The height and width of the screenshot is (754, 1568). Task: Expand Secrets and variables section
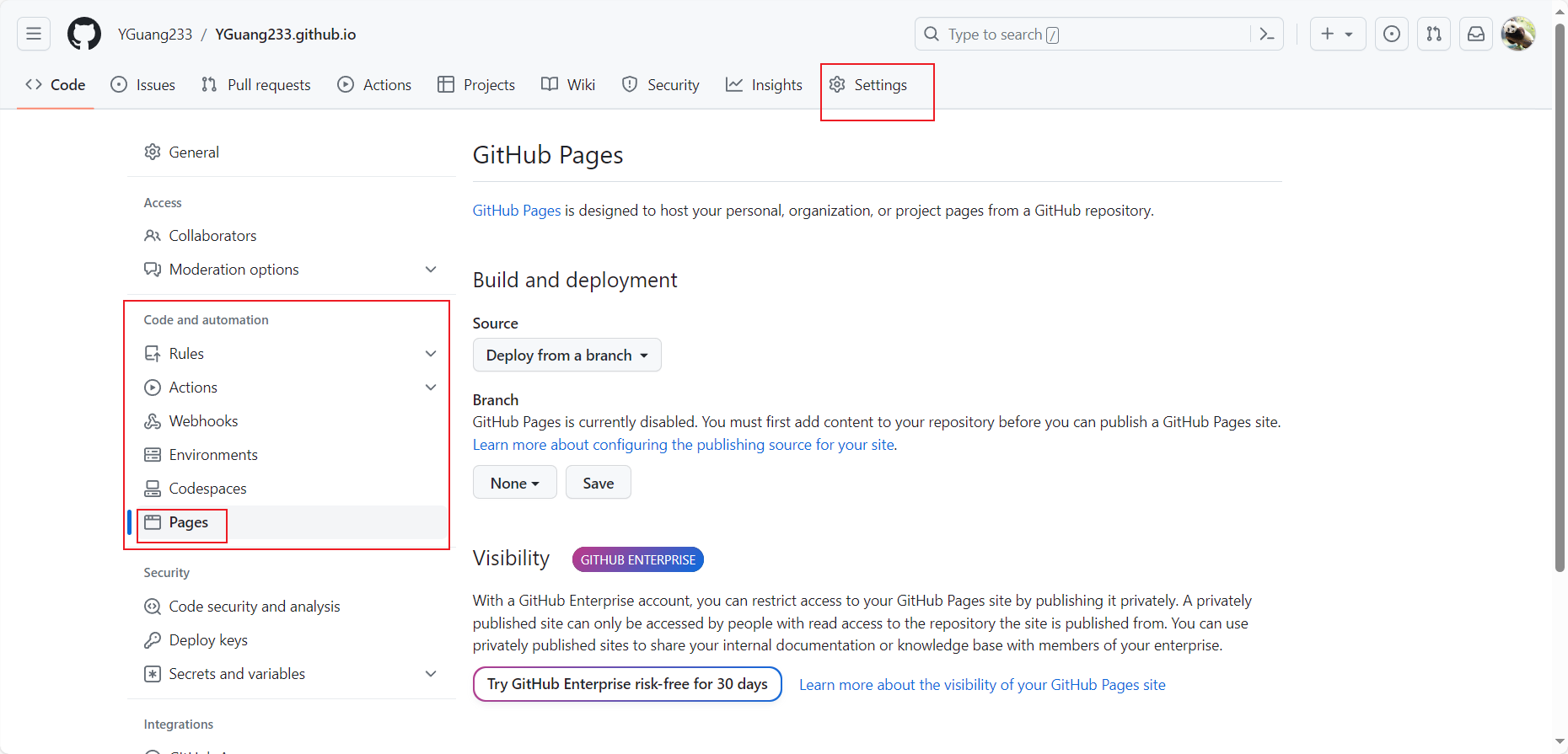pos(431,674)
